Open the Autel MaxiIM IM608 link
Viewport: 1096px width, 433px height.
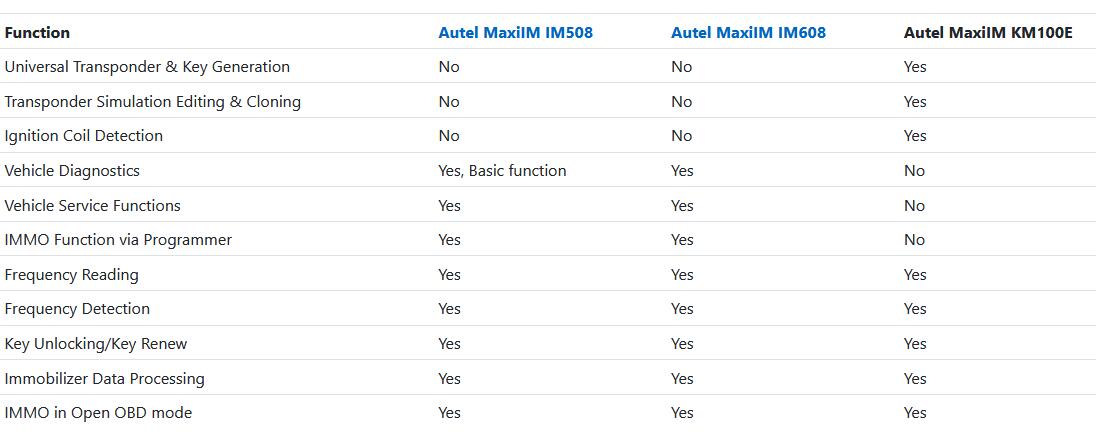pos(748,32)
